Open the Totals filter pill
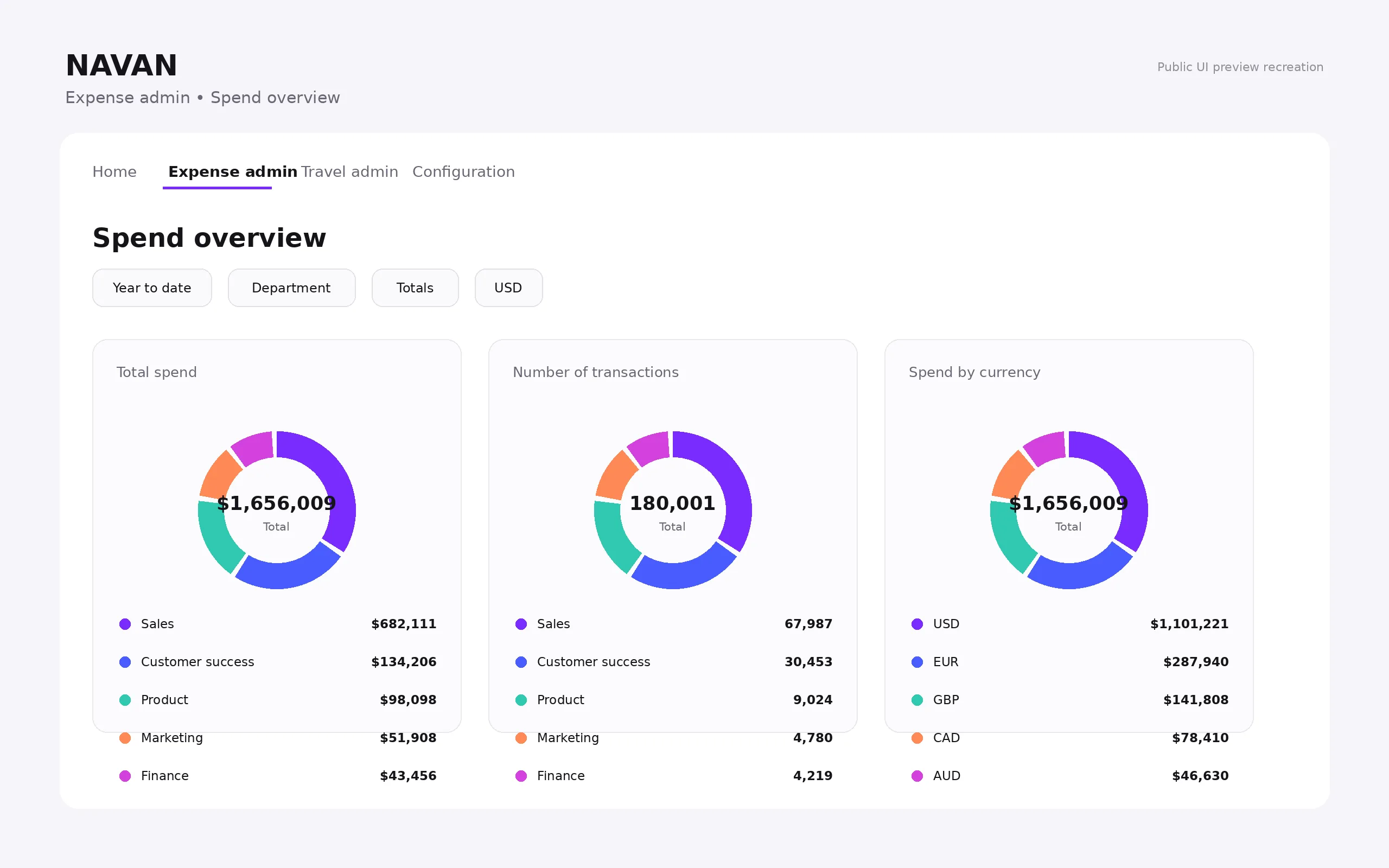1389x868 pixels. pos(415,288)
